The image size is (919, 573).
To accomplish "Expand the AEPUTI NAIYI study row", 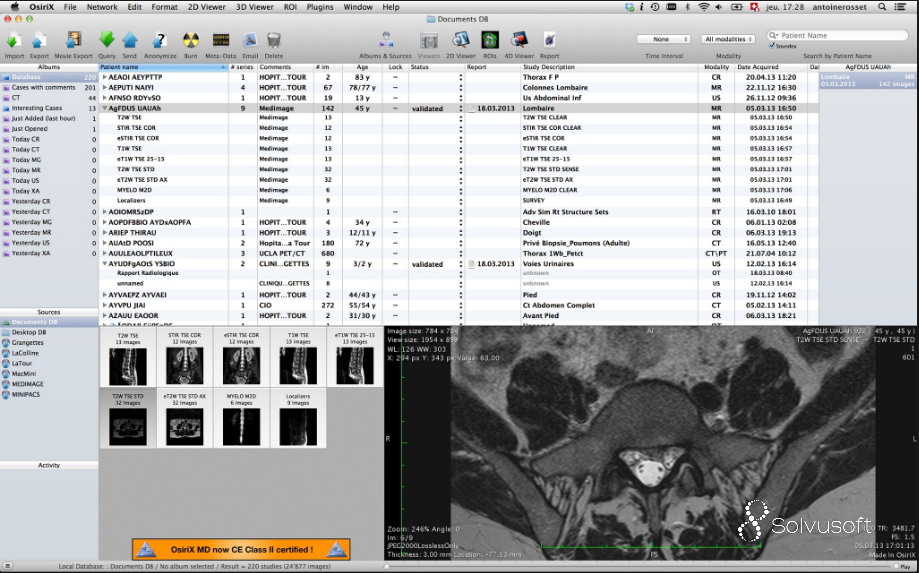I will point(105,88).
